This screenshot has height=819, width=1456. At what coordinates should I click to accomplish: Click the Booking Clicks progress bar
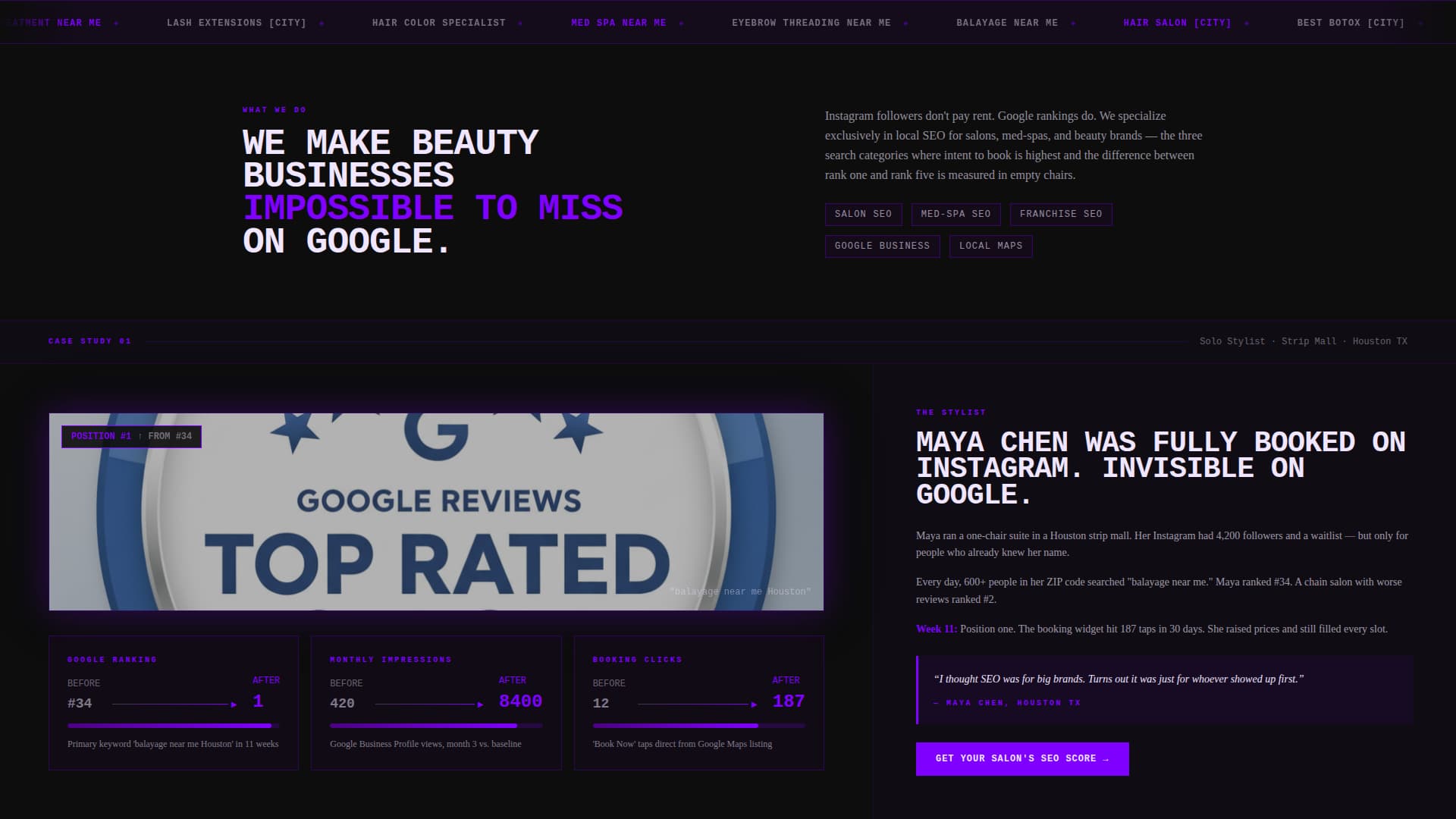(x=699, y=726)
